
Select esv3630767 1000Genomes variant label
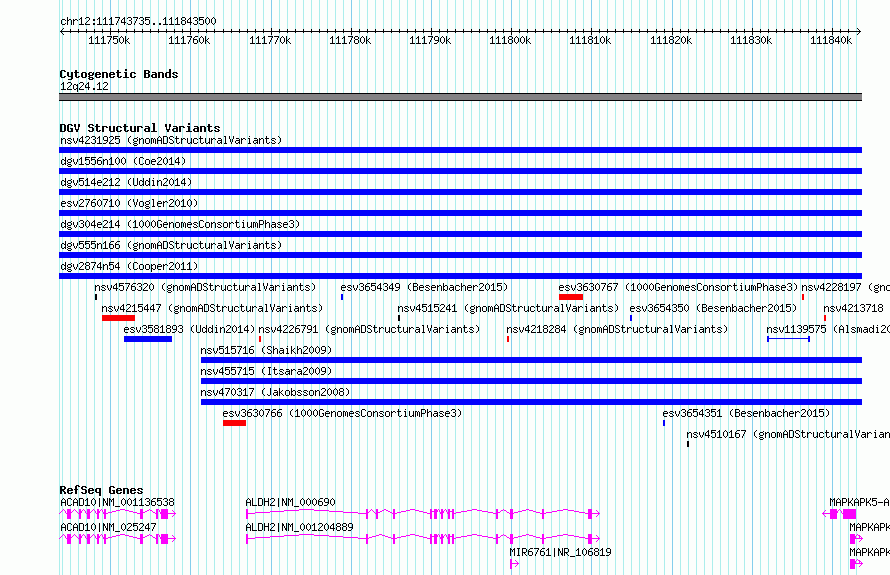(x=678, y=287)
